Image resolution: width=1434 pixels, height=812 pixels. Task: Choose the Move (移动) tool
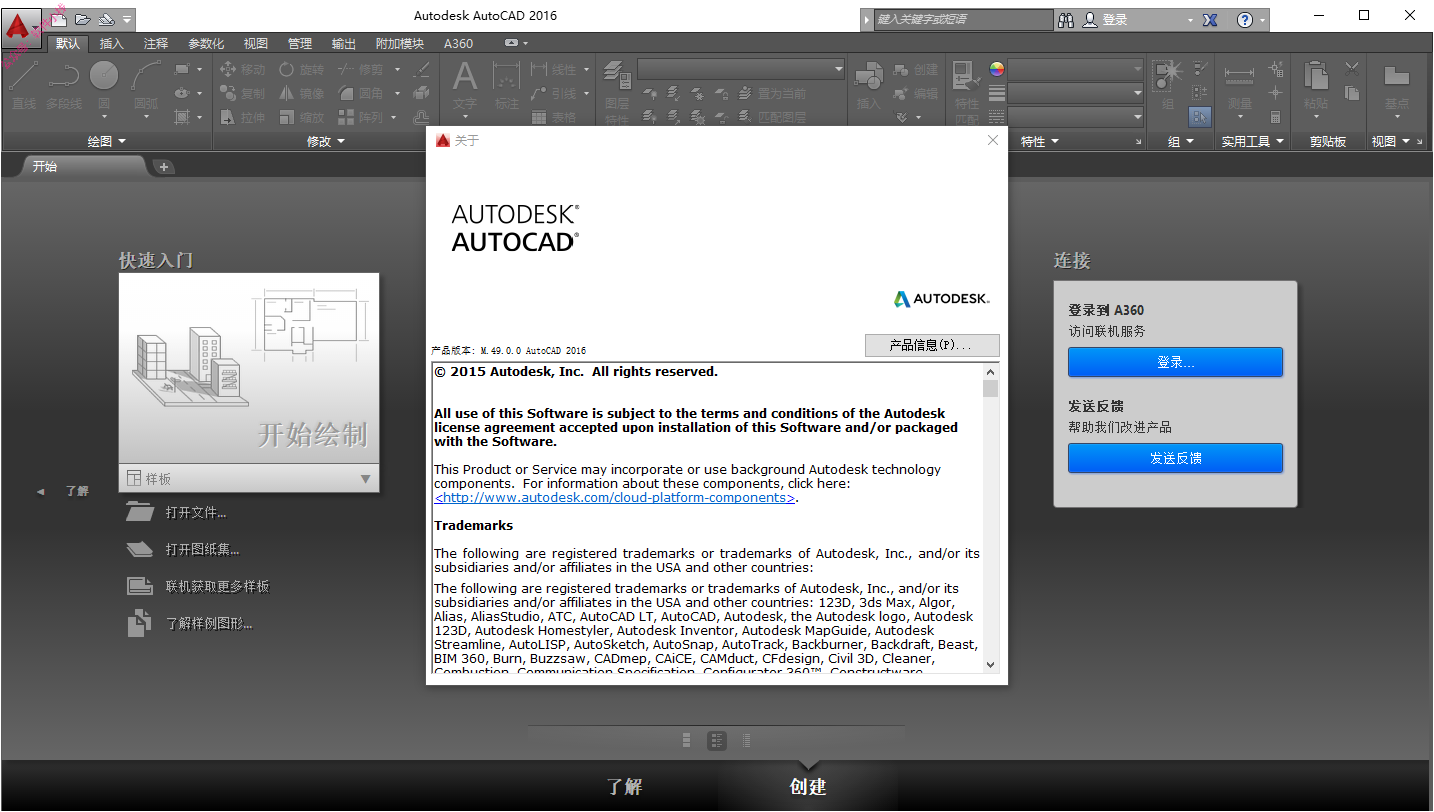[x=243, y=69]
